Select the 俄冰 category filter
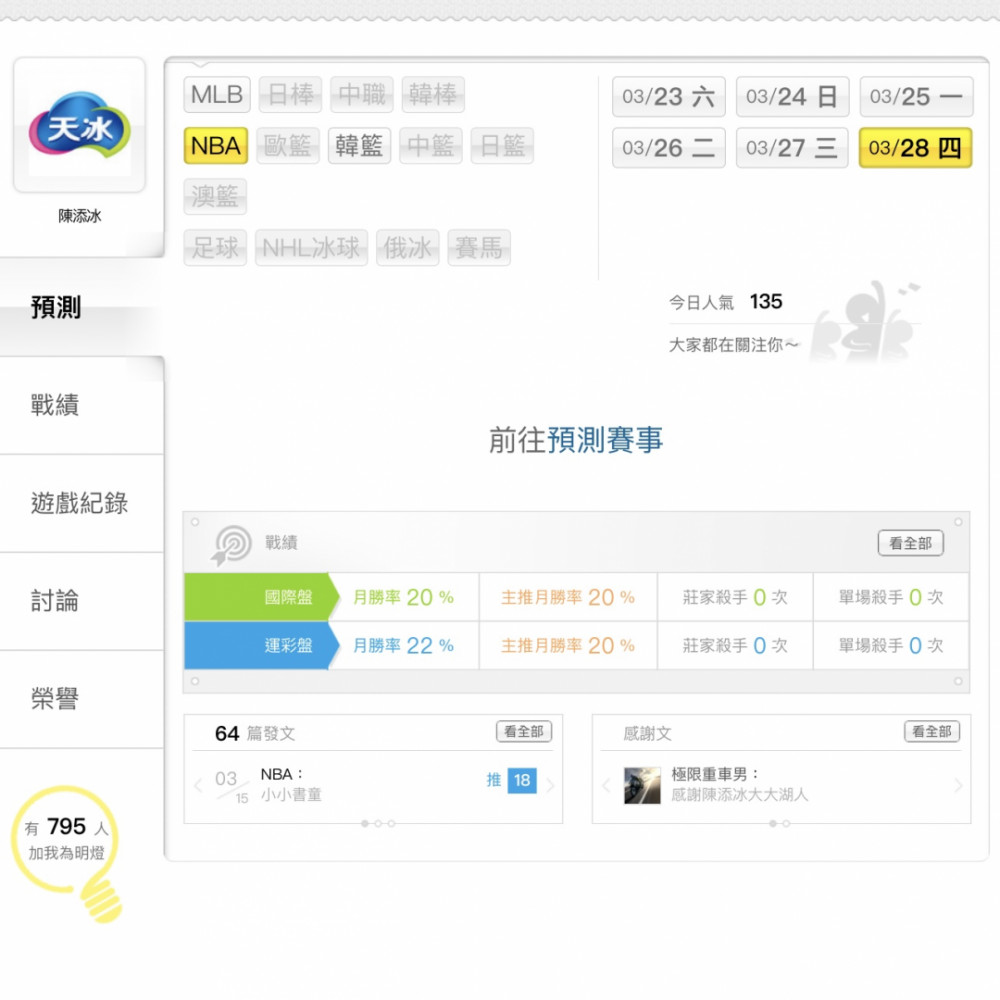 coord(408,247)
